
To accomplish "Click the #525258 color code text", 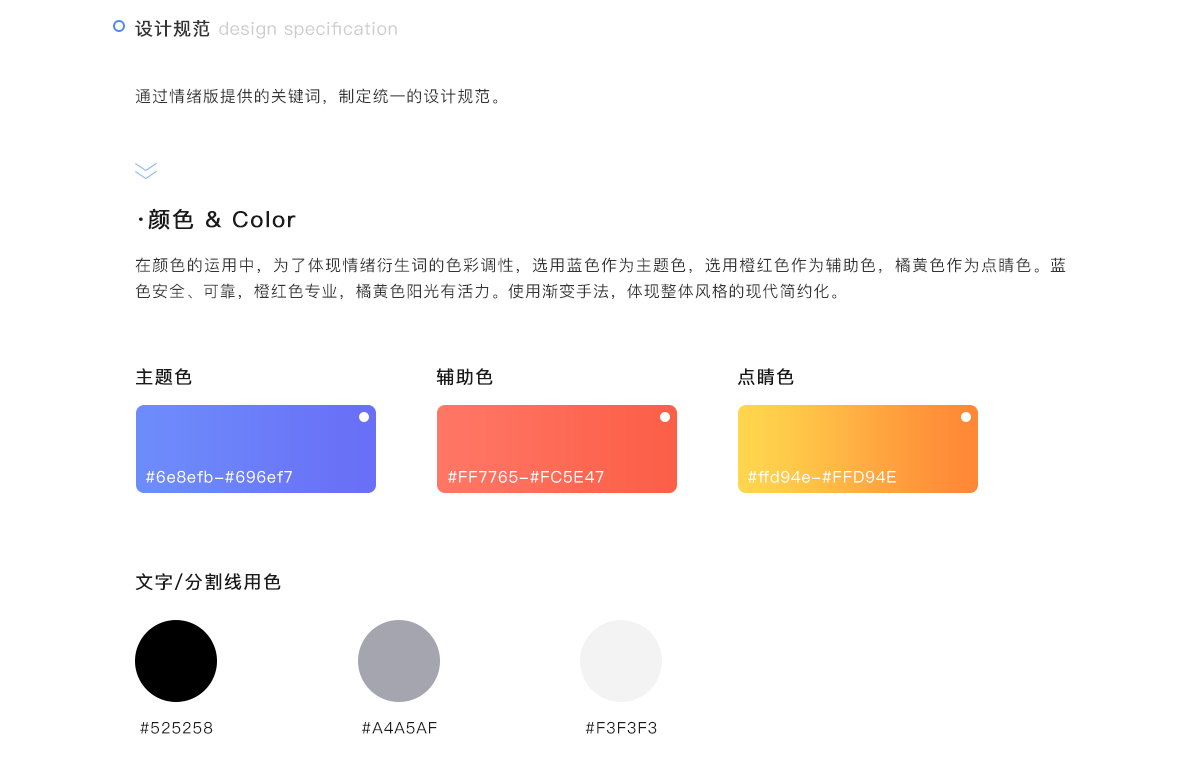I will tap(177, 728).
